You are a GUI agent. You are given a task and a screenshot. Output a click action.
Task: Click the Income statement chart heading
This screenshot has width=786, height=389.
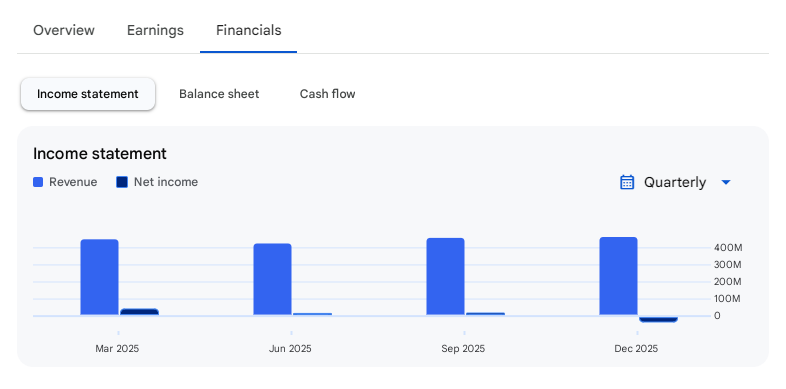pyautogui.click(x=100, y=153)
